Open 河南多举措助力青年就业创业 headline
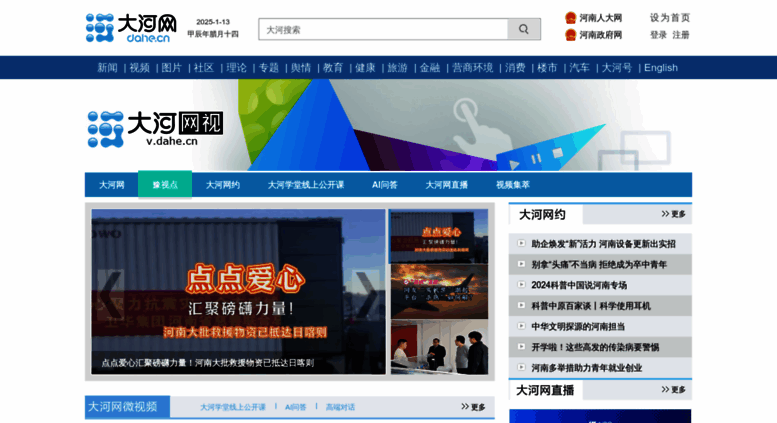This screenshot has height=423, width=777. click(587, 368)
